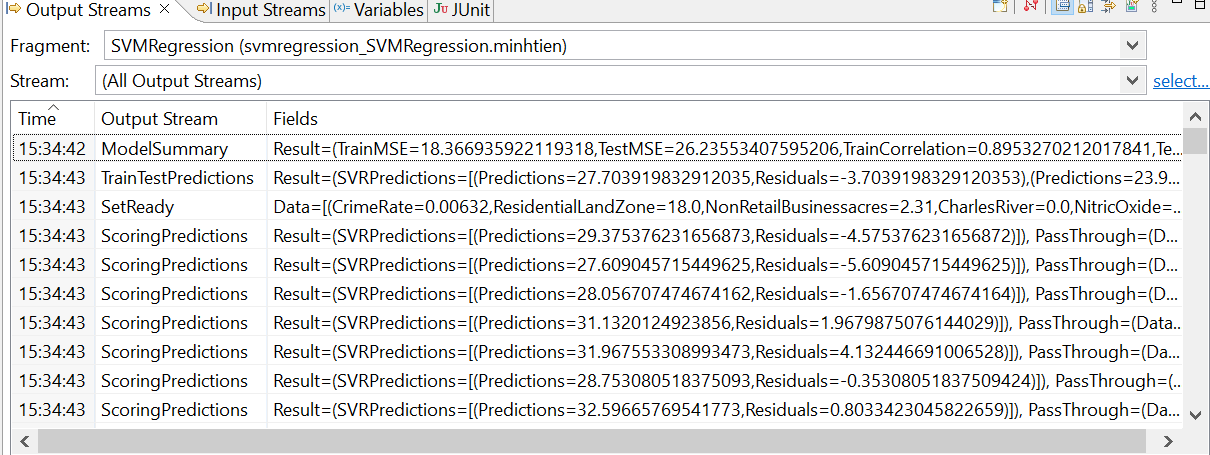Click the yellow arrows toolbar icon
The width and height of the screenshot is (1210, 455).
pos(1109,7)
